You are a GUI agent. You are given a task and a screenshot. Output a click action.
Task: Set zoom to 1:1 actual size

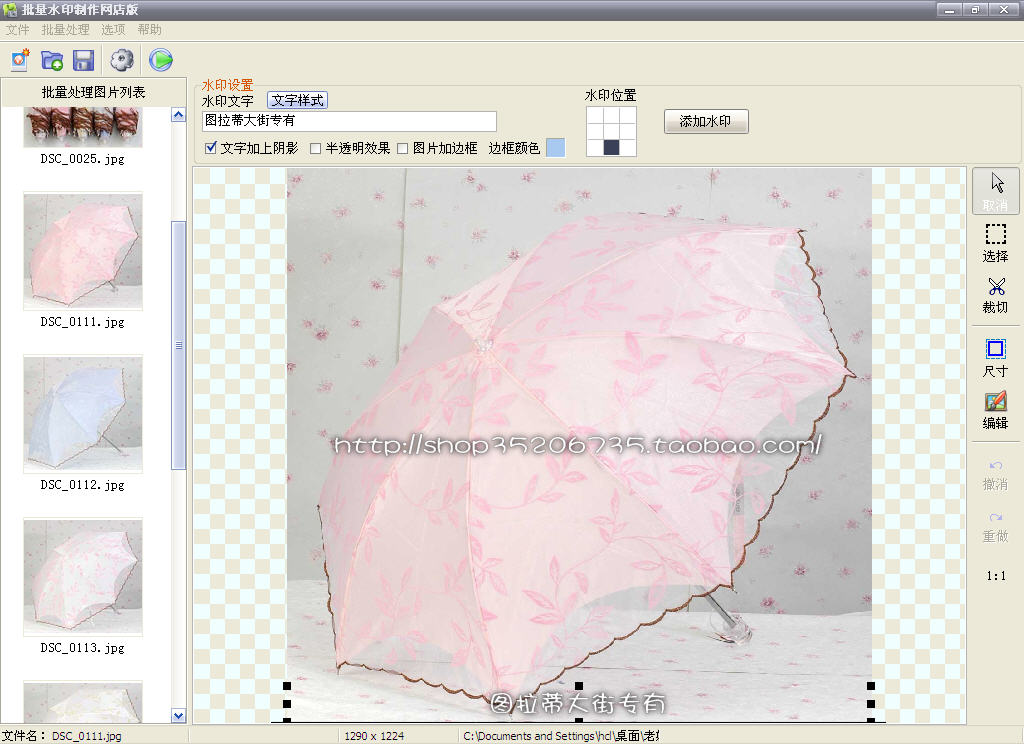coord(996,575)
